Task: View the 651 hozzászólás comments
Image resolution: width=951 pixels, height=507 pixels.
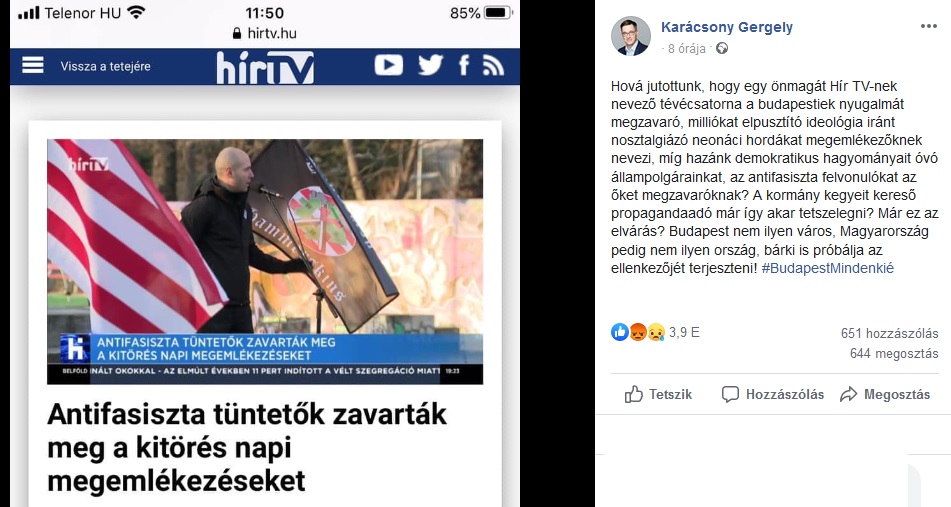Action: coord(889,333)
